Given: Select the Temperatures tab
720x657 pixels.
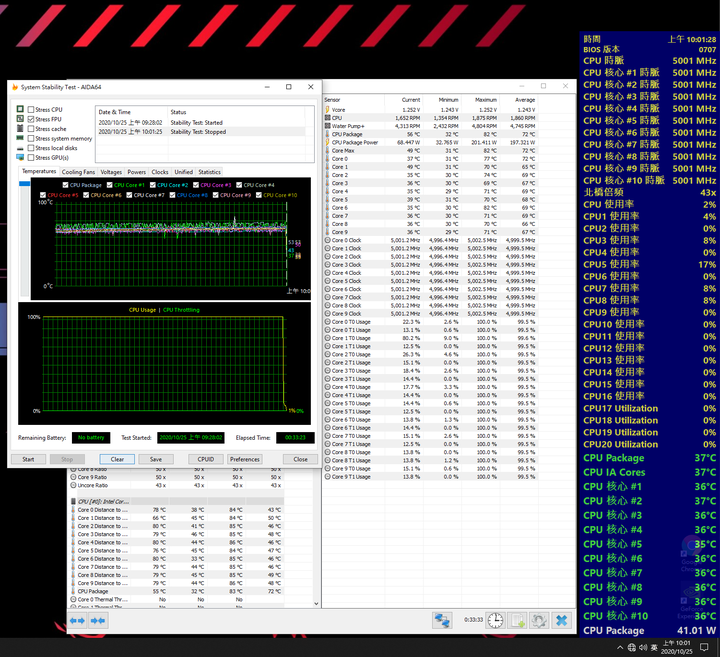Looking at the screenshot, I should tap(39, 171).
